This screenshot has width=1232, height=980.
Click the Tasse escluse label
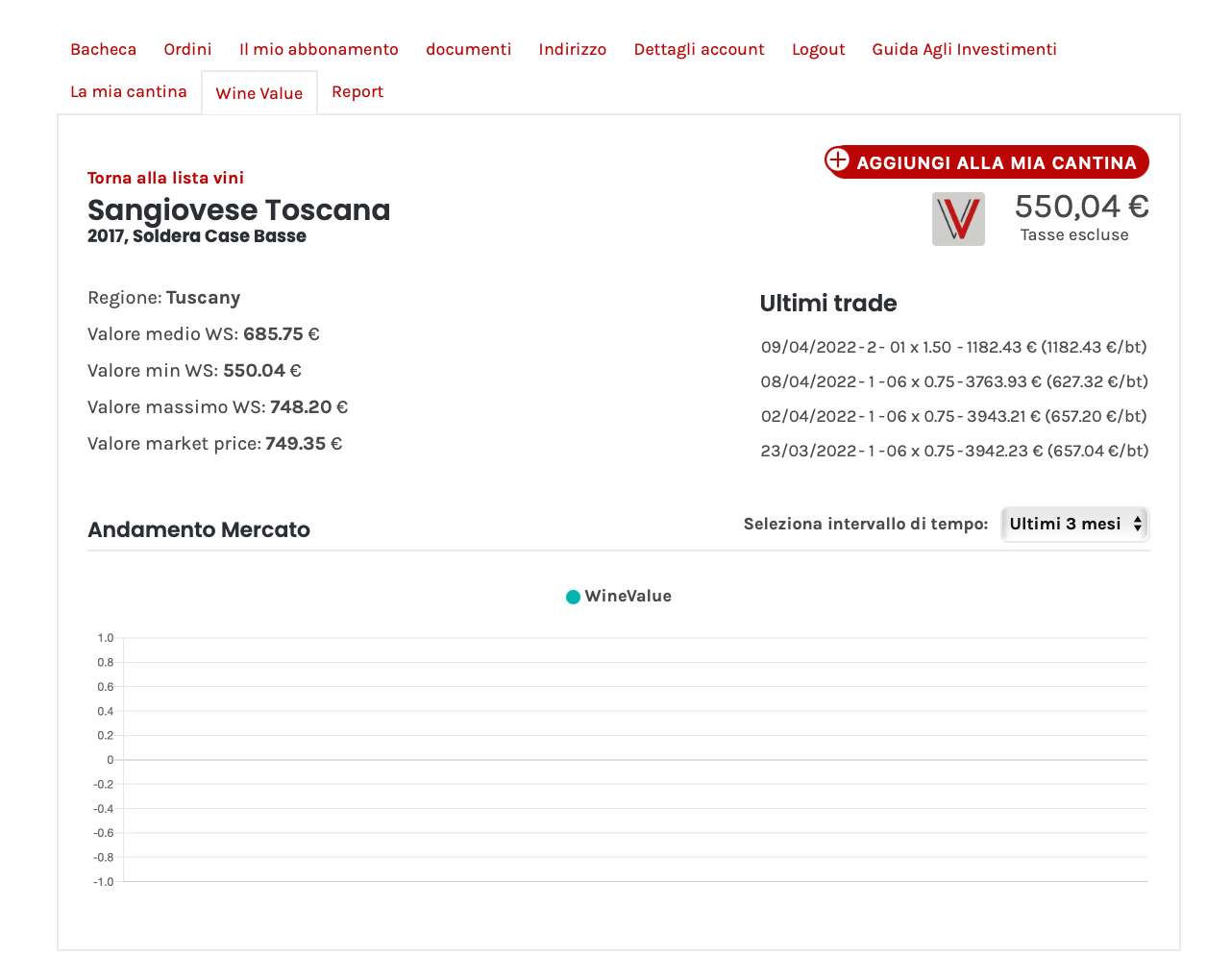tap(1074, 235)
